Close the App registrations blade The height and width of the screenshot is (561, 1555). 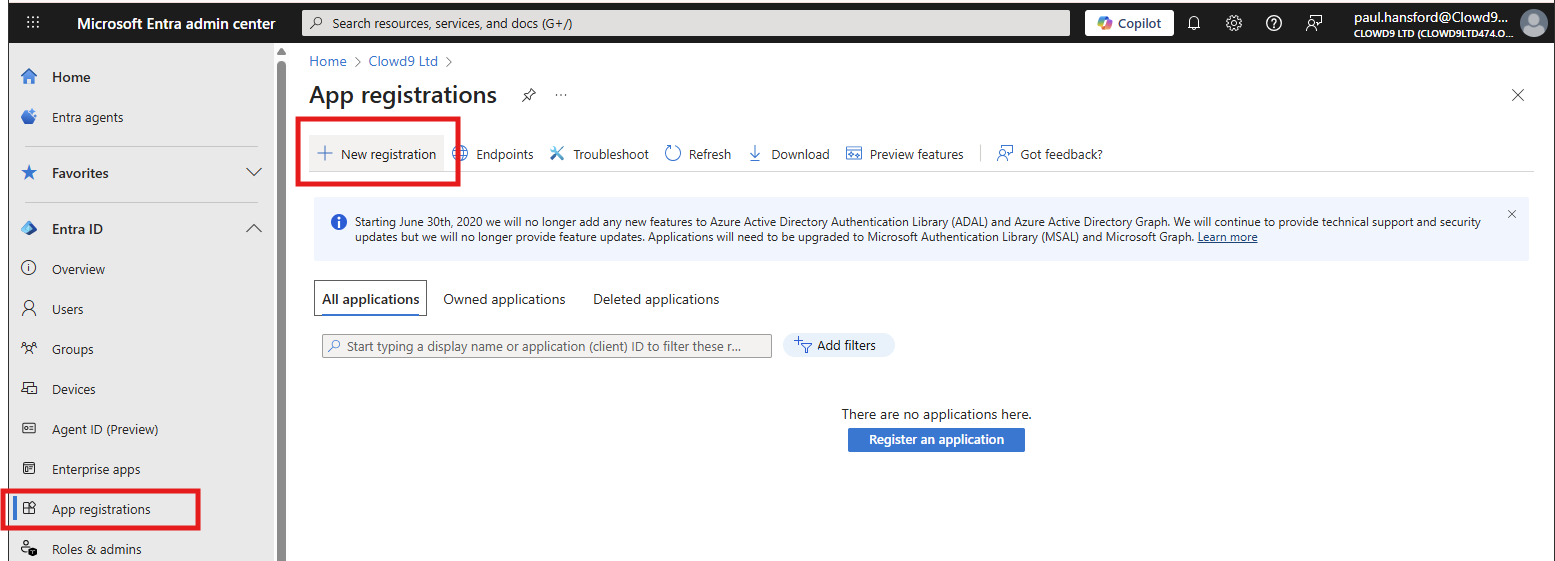click(1518, 95)
